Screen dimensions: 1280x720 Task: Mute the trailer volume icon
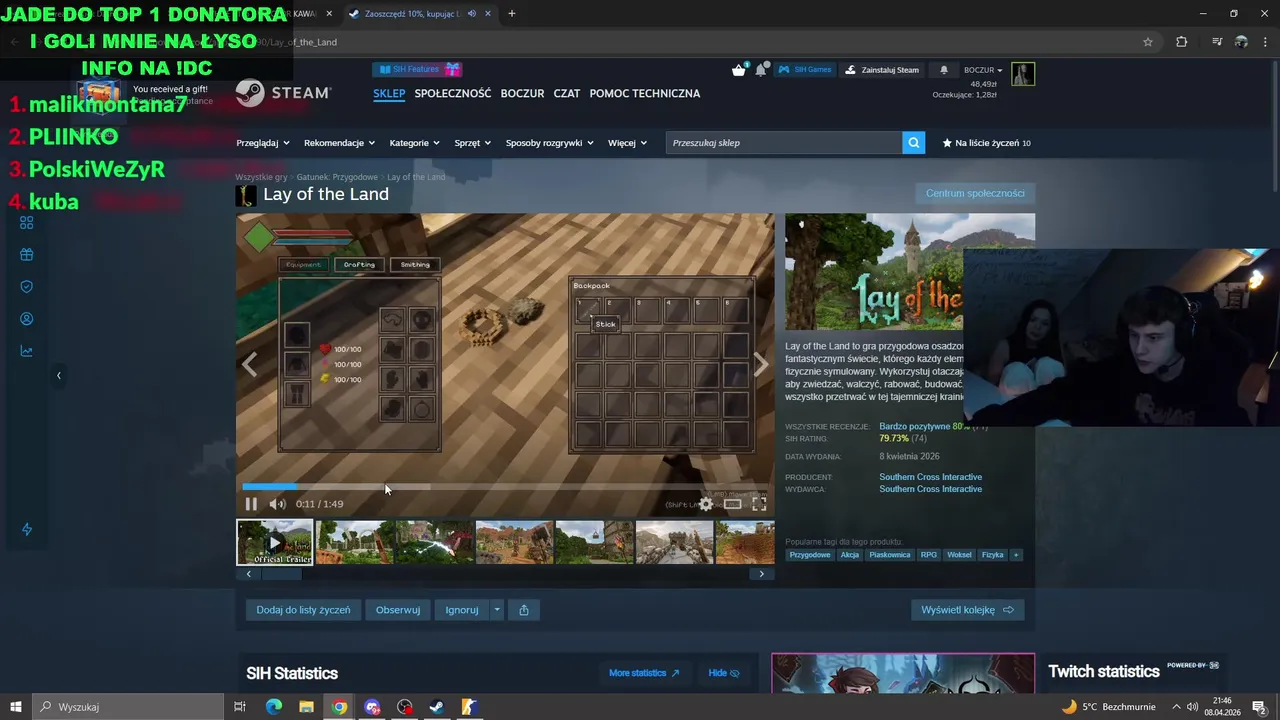pos(277,504)
